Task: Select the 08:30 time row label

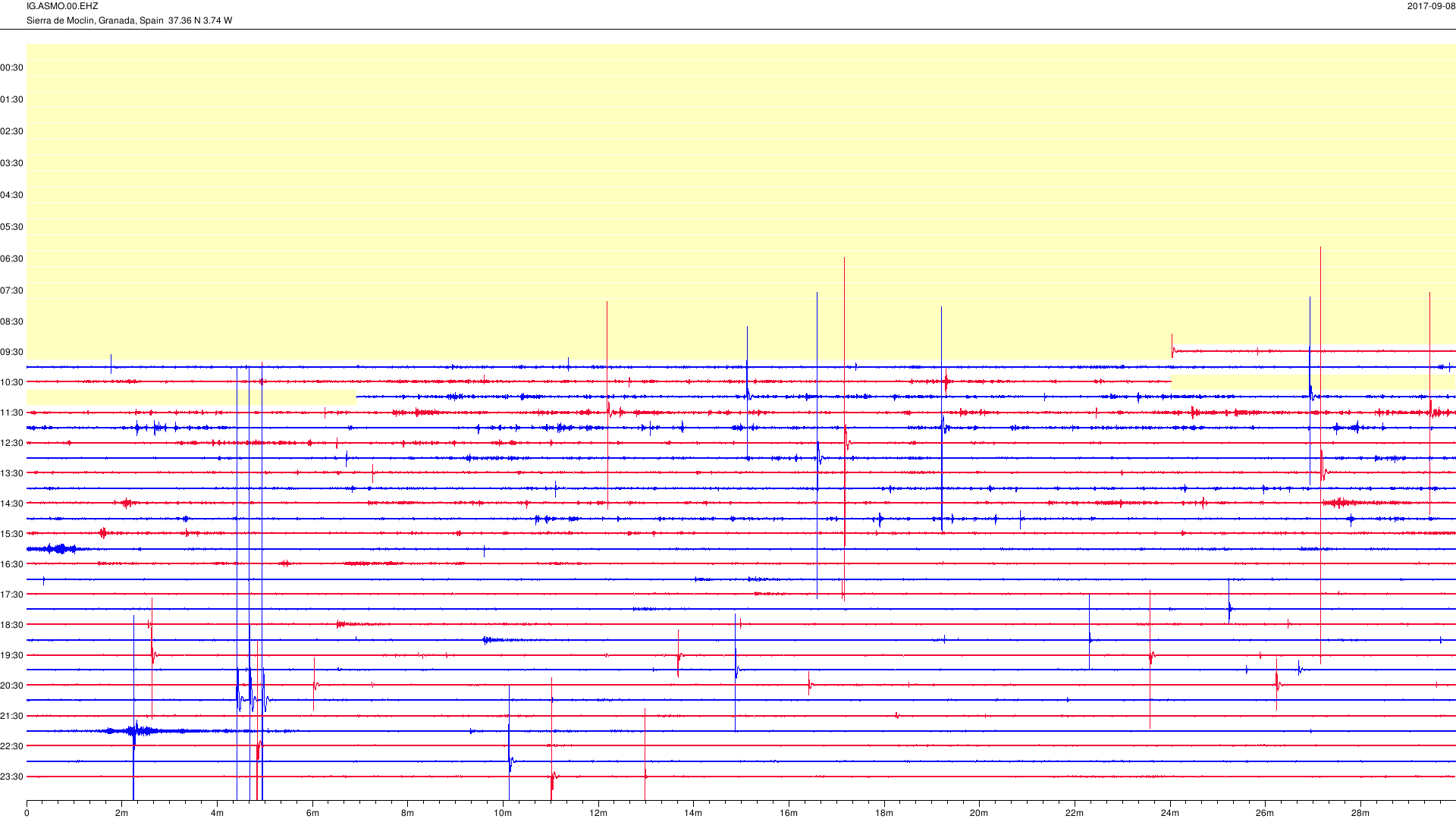Action: 12,322
